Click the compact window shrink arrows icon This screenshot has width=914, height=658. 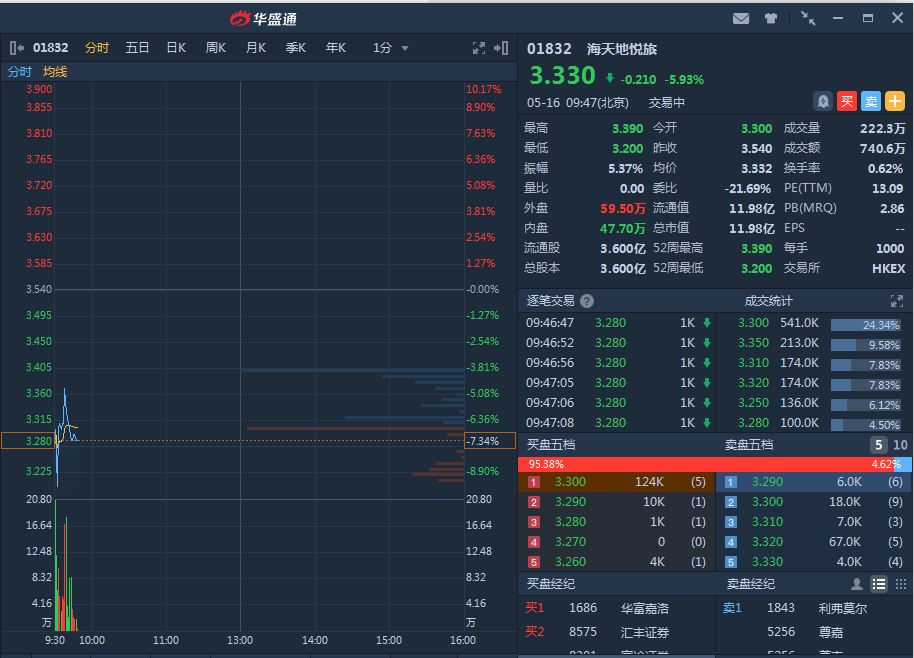(x=808, y=18)
